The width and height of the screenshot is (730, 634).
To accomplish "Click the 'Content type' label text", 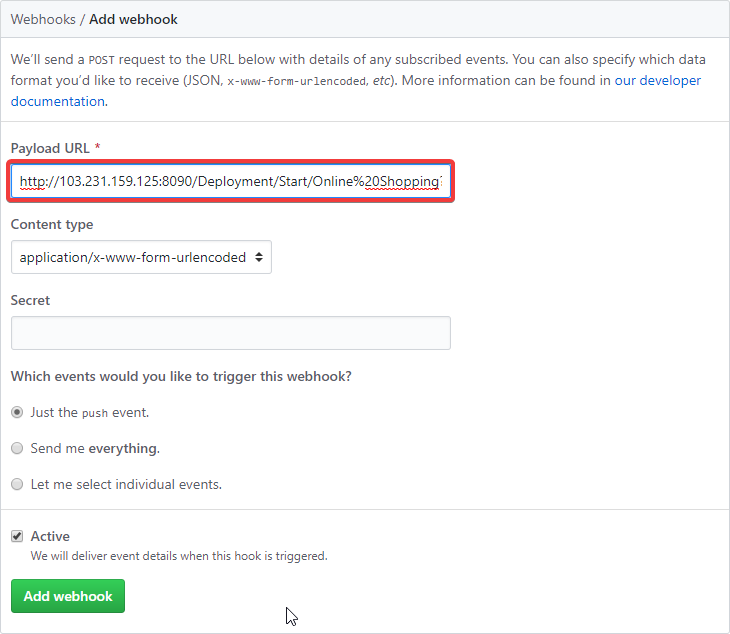I will pos(52,224).
